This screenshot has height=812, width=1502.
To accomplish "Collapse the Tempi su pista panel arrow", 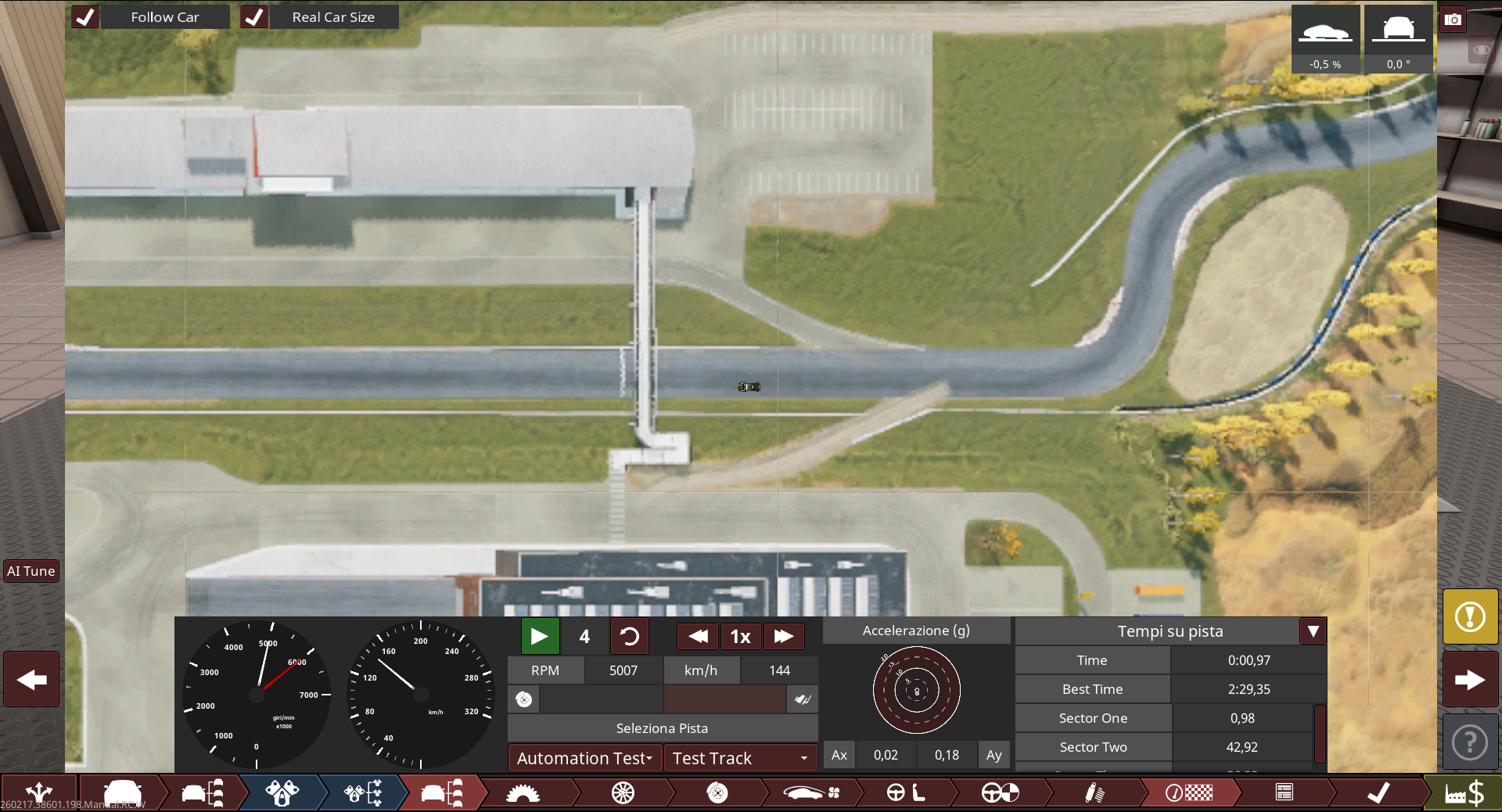I will [x=1313, y=631].
